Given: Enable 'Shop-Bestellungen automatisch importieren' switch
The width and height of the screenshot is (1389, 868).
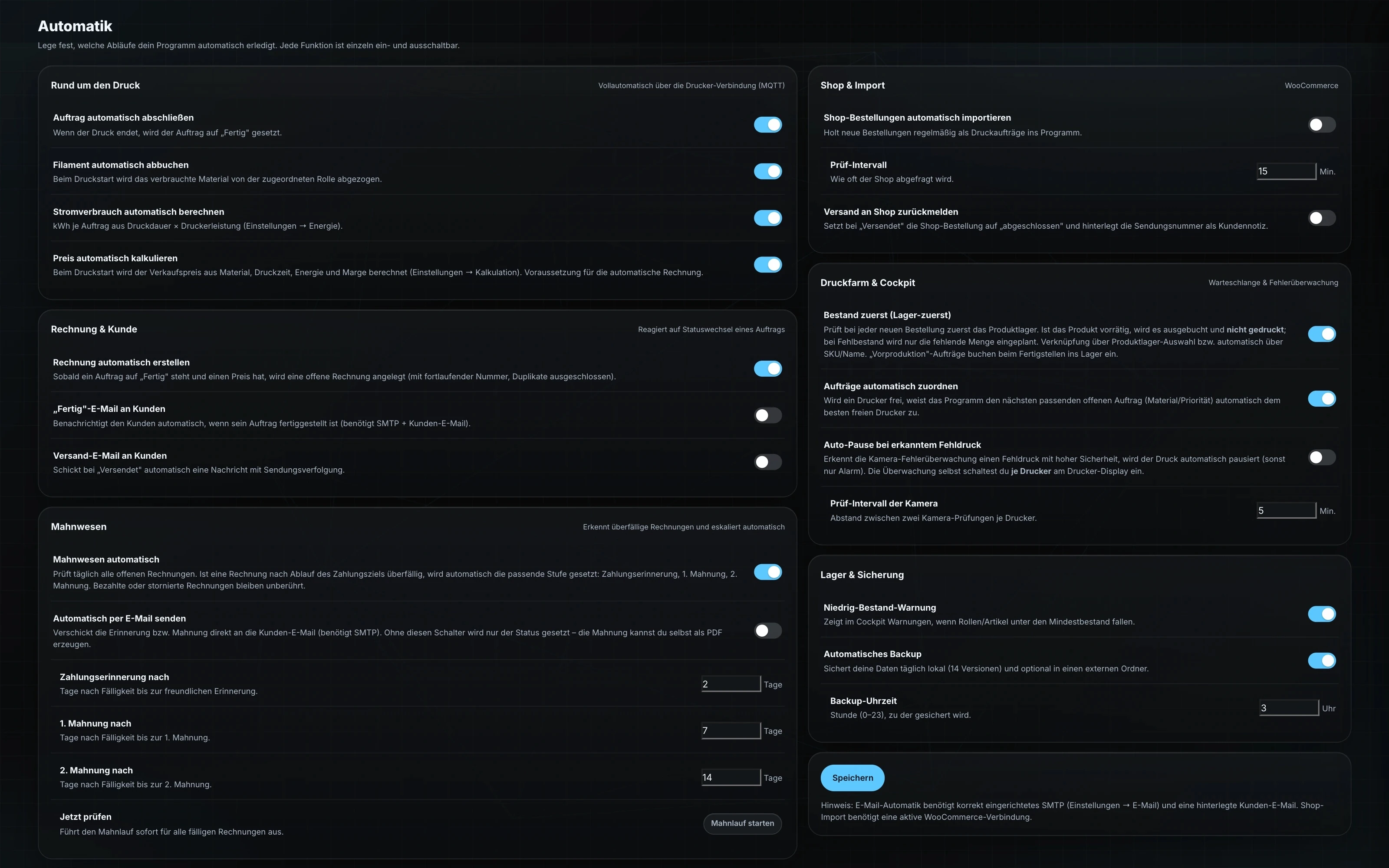Looking at the screenshot, I should (1321, 125).
